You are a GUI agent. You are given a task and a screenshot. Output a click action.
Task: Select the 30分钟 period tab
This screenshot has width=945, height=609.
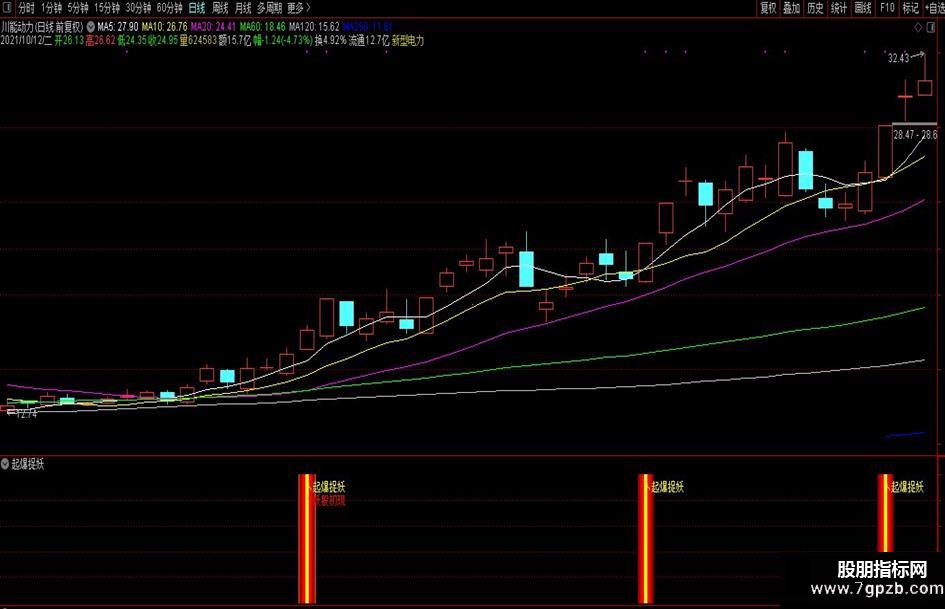(x=138, y=8)
